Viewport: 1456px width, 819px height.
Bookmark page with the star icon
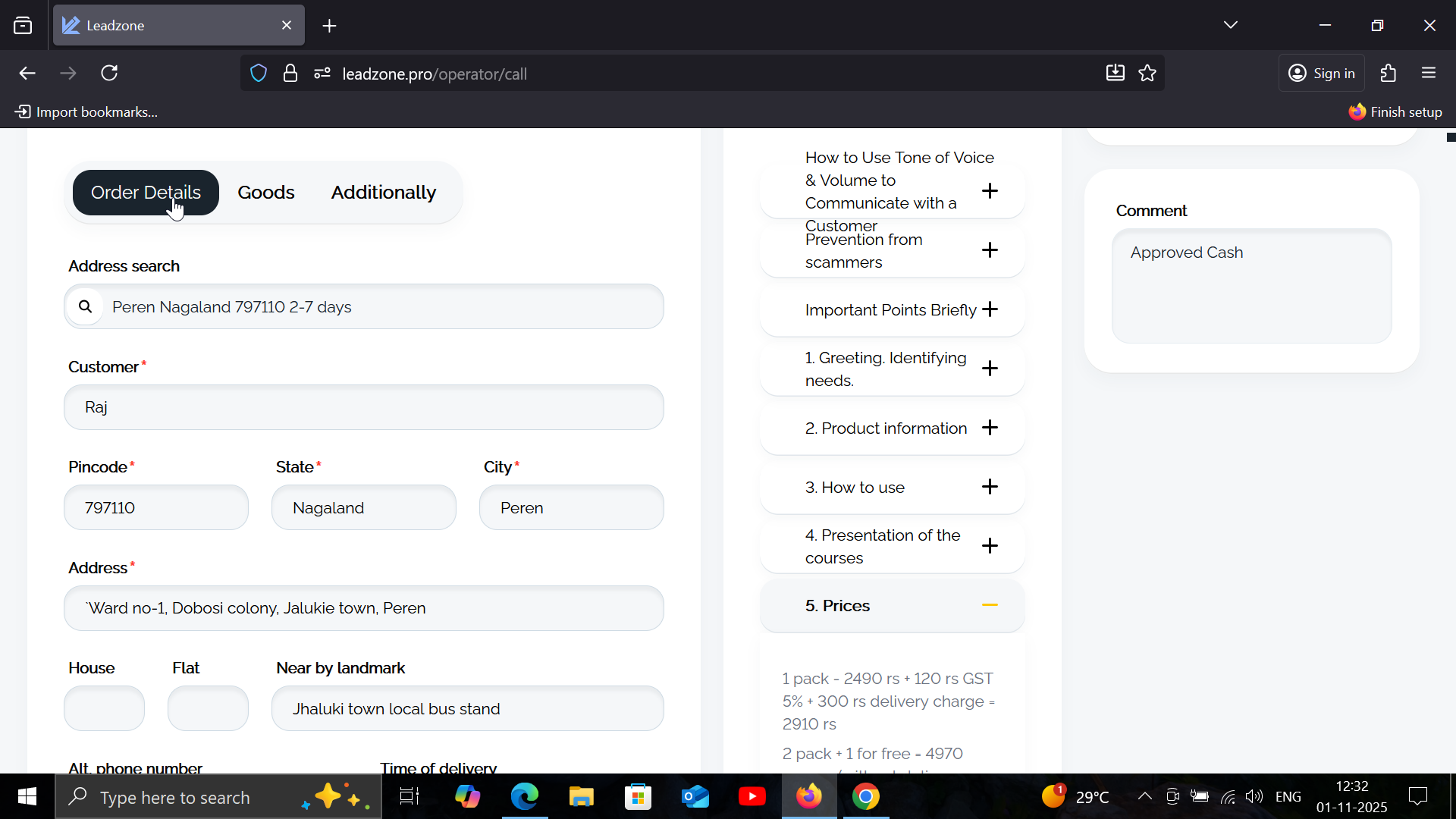point(1147,74)
